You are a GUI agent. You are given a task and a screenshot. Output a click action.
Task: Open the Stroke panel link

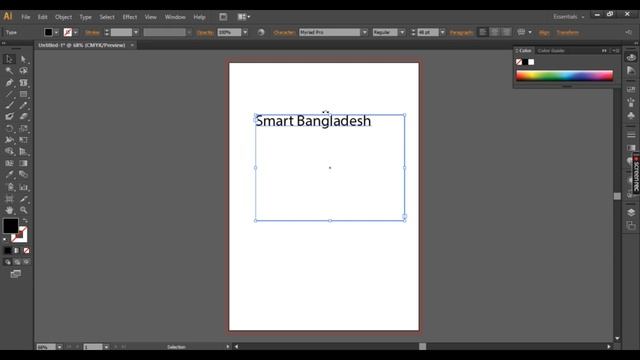click(93, 32)
